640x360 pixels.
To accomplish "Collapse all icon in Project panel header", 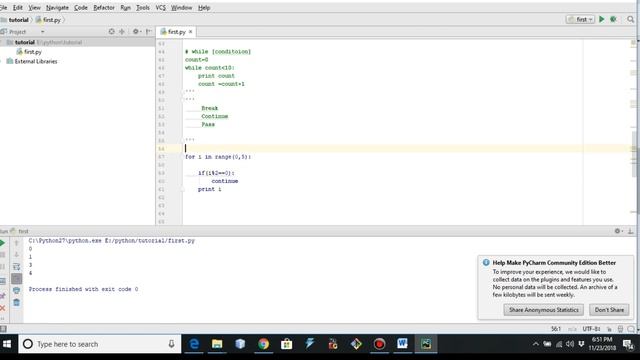I will pos(122,31).
